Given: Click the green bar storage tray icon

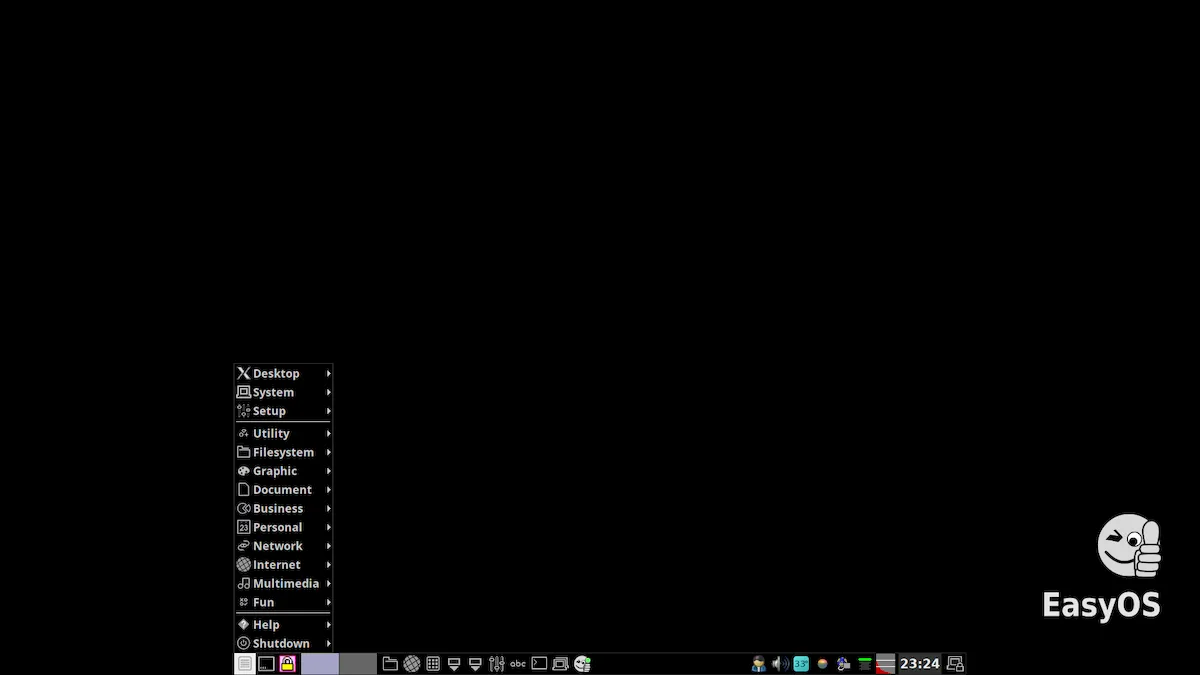Looking at the screenshot, I should coord(865,663).
